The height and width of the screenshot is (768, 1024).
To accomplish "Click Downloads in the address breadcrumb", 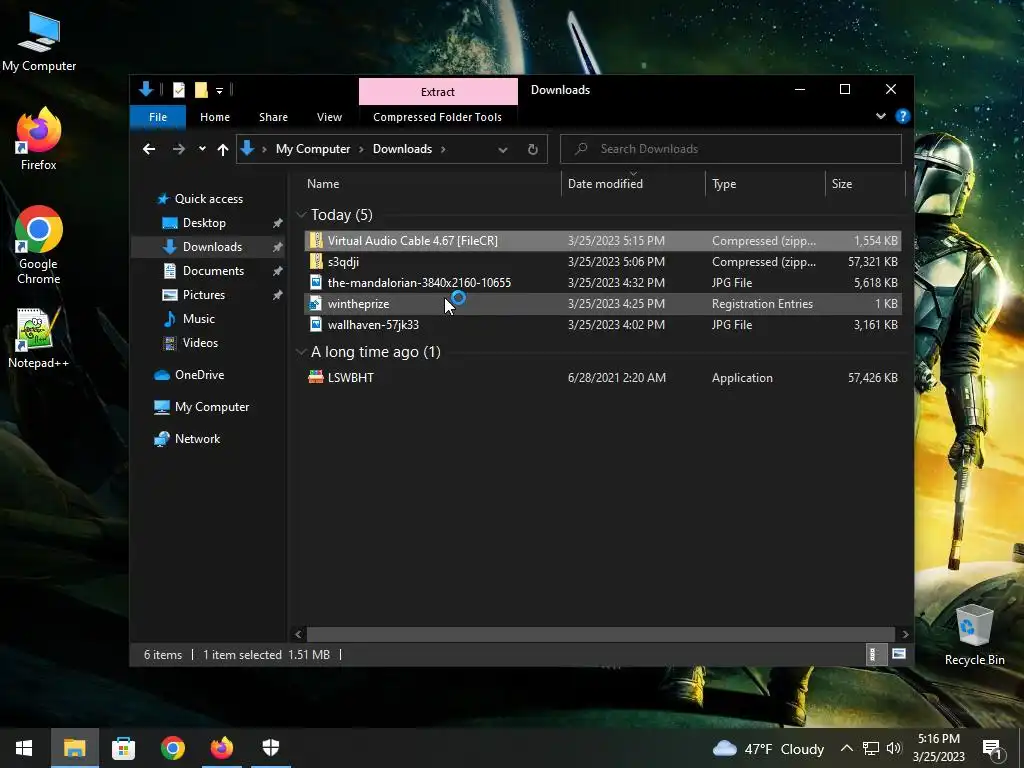I will point(402,149).
